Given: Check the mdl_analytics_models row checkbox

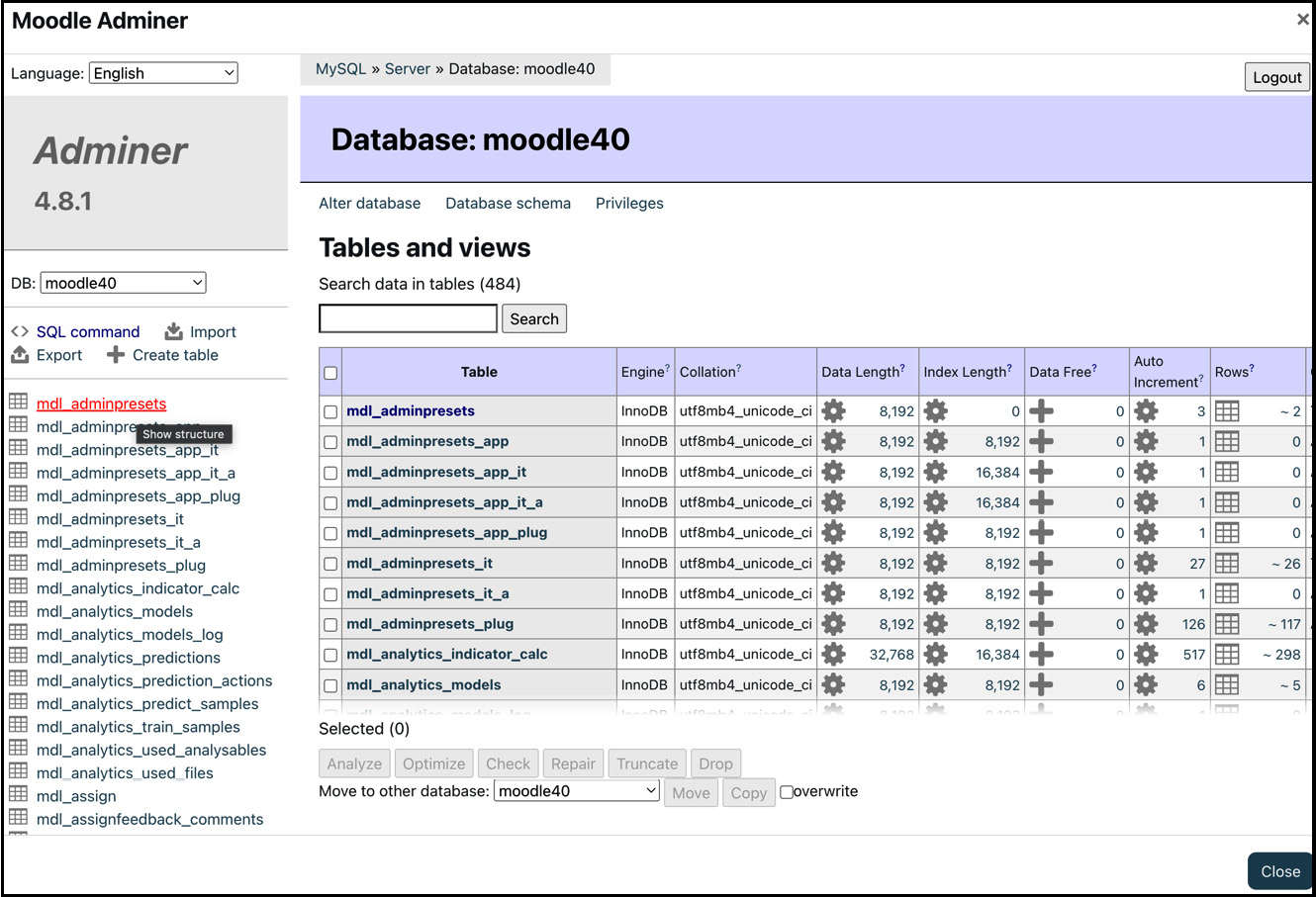Looking at the screenshot, I should (x=330, y=685).
